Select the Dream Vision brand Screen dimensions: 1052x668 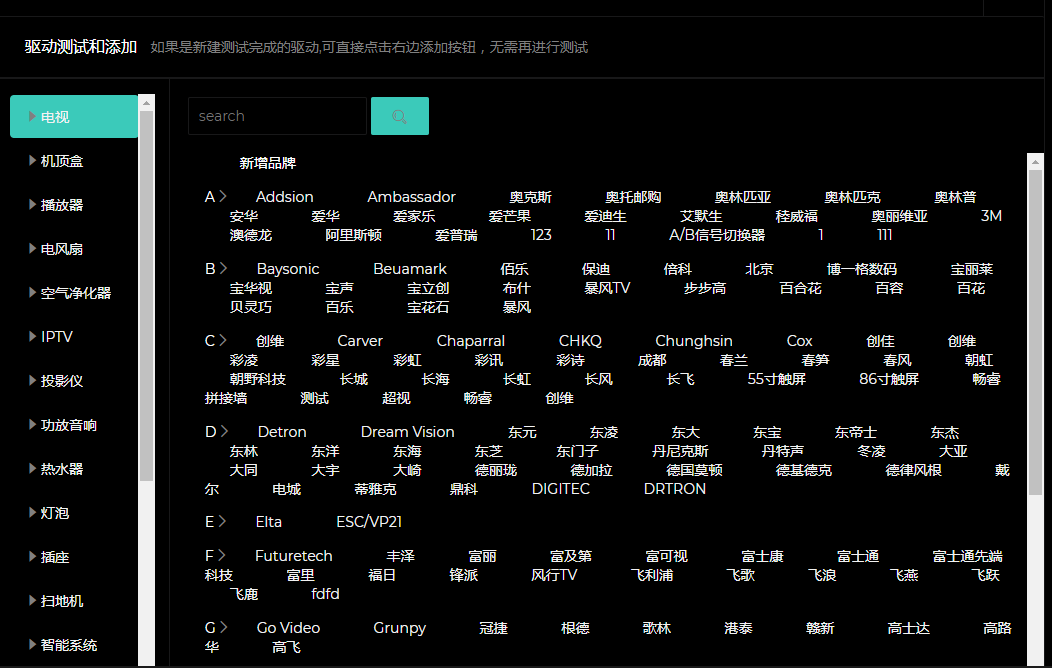[x=407, y=432]
